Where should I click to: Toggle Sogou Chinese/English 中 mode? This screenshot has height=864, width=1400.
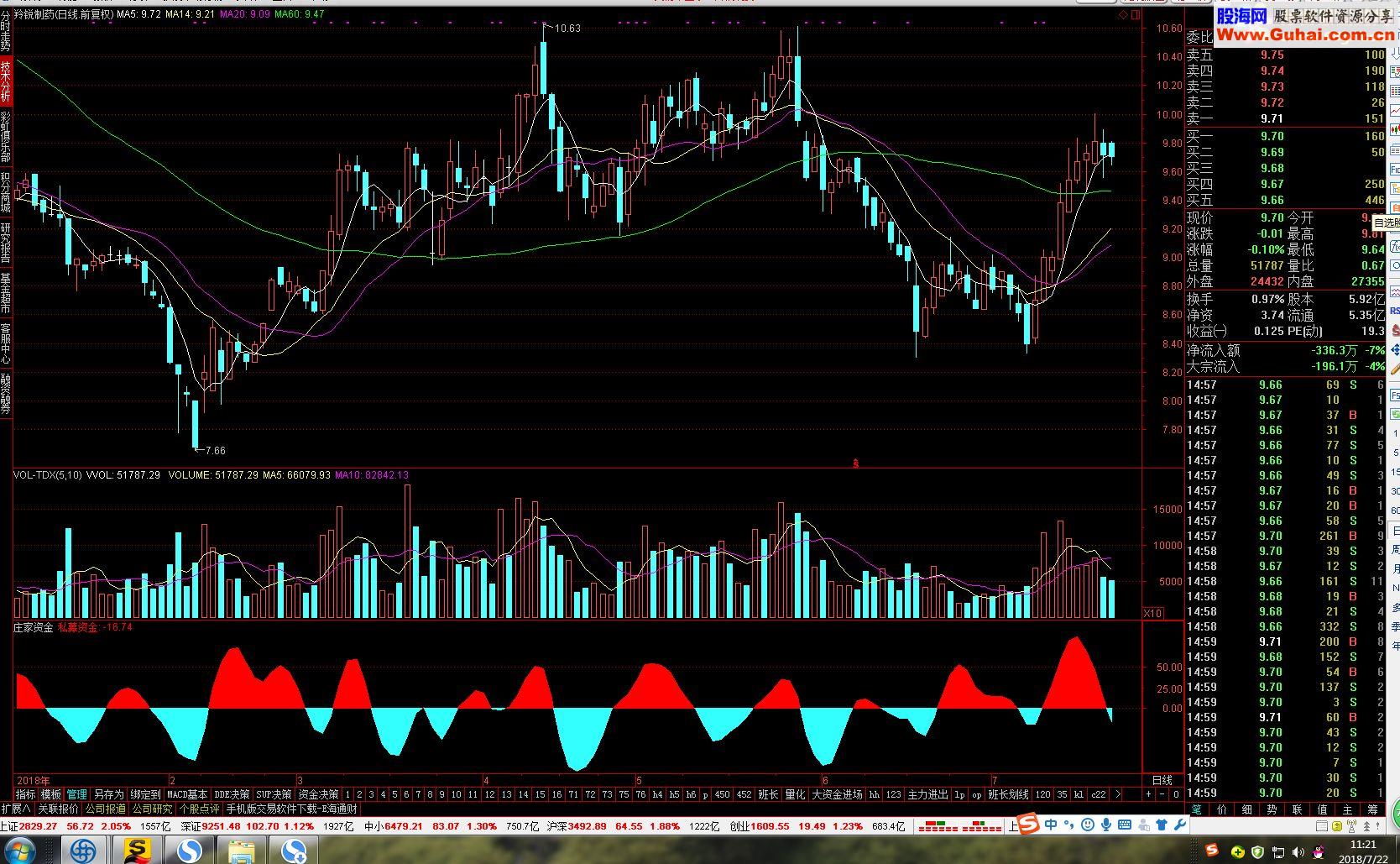(1051, 825)
